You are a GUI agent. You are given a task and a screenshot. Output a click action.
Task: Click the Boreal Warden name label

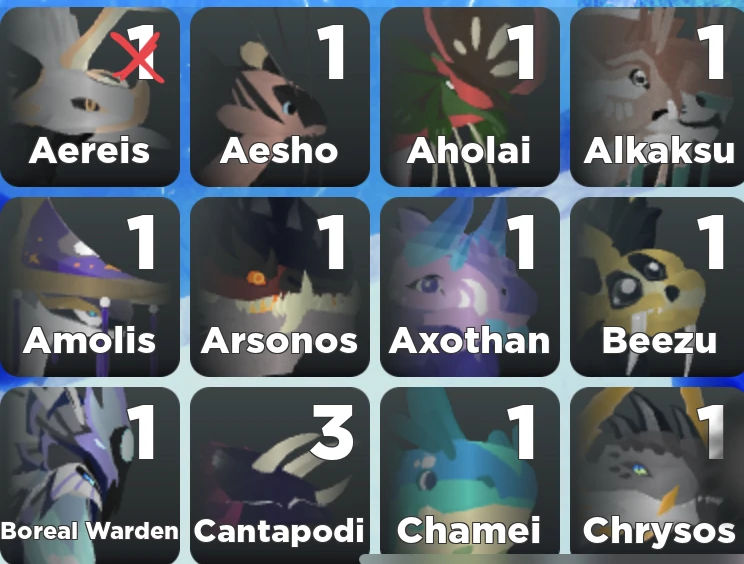[90, 531]
